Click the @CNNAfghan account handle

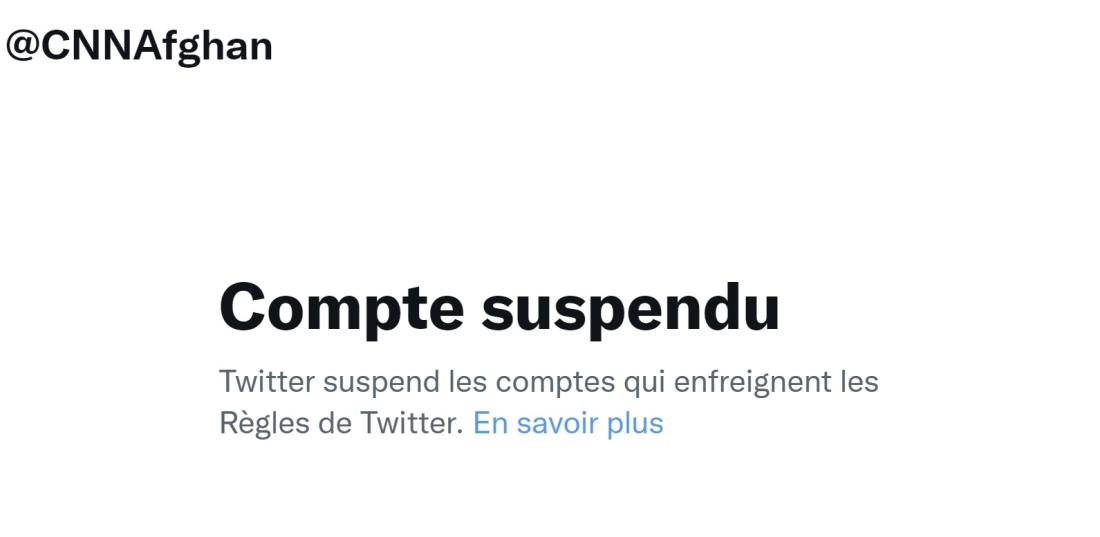(x=139, y=46)
